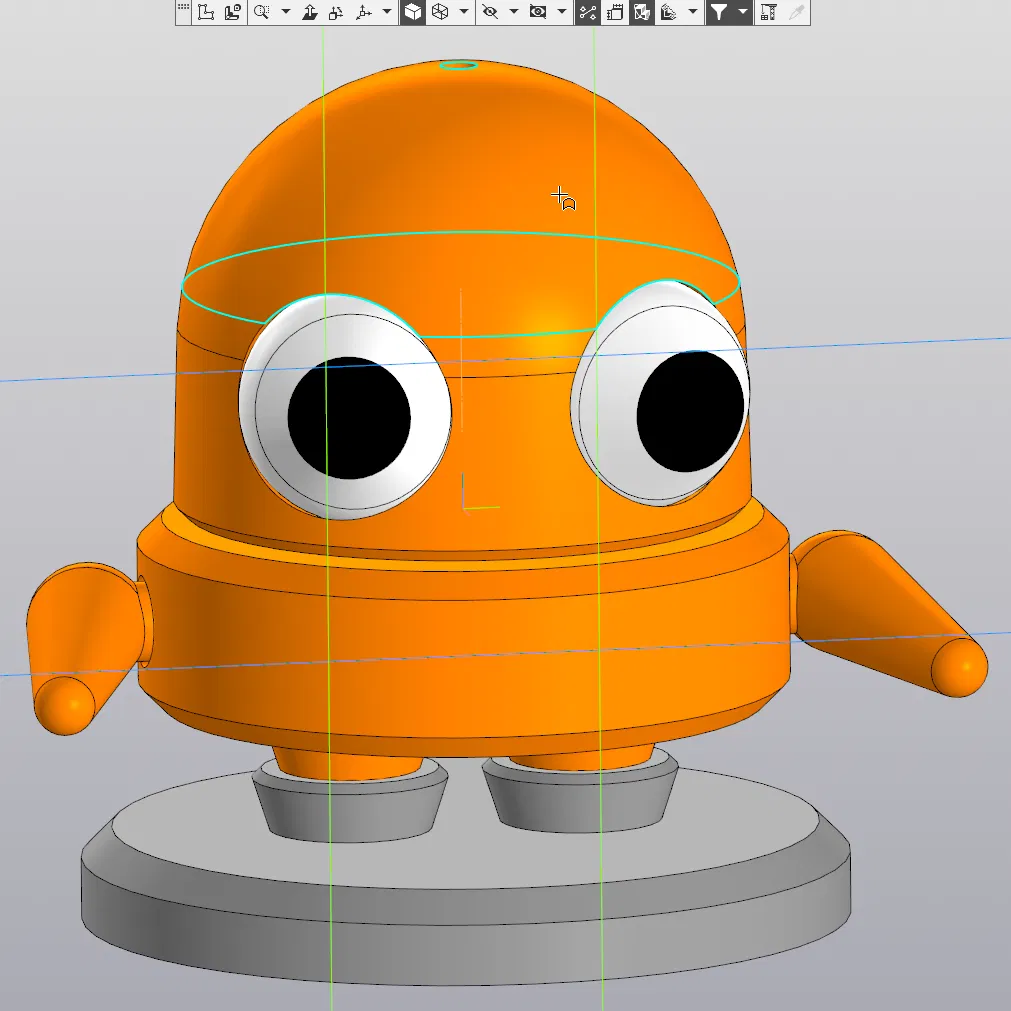Activate zoom window magnifier tool

tap(261, 12)
